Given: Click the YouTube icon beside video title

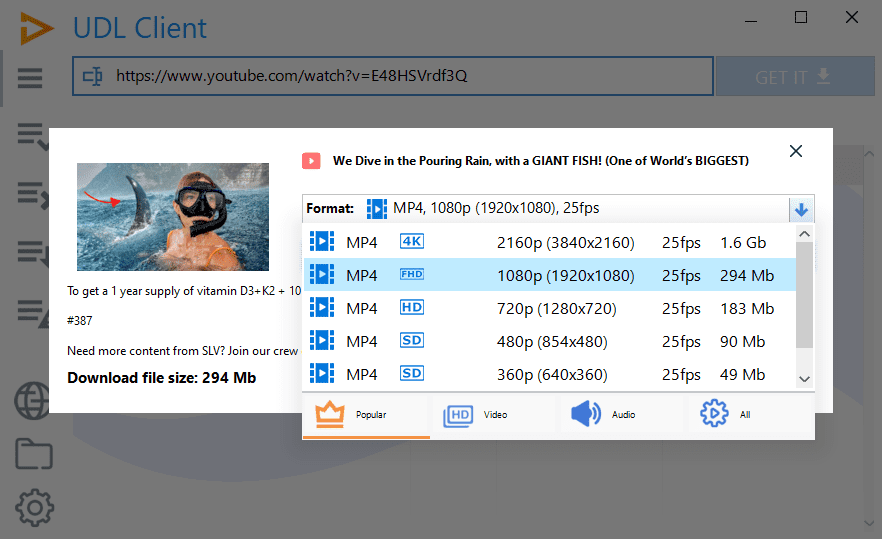Looking at the screenshot, I should (x=311, y=161).
